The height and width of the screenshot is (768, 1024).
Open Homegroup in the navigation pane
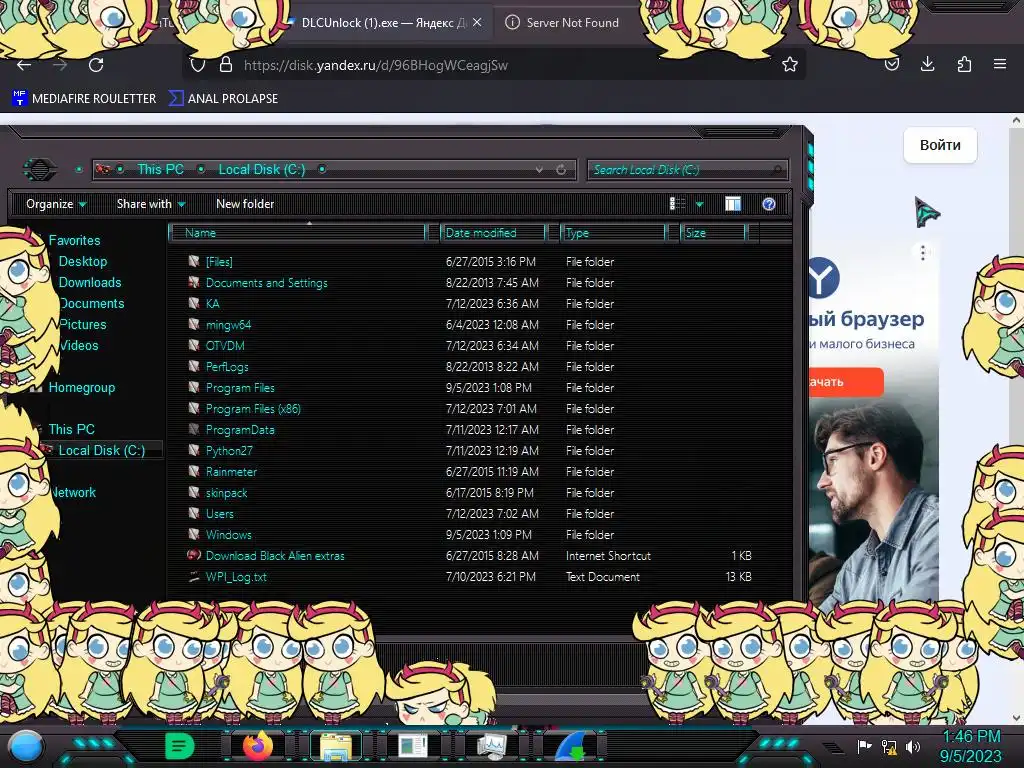click(82, 387)
